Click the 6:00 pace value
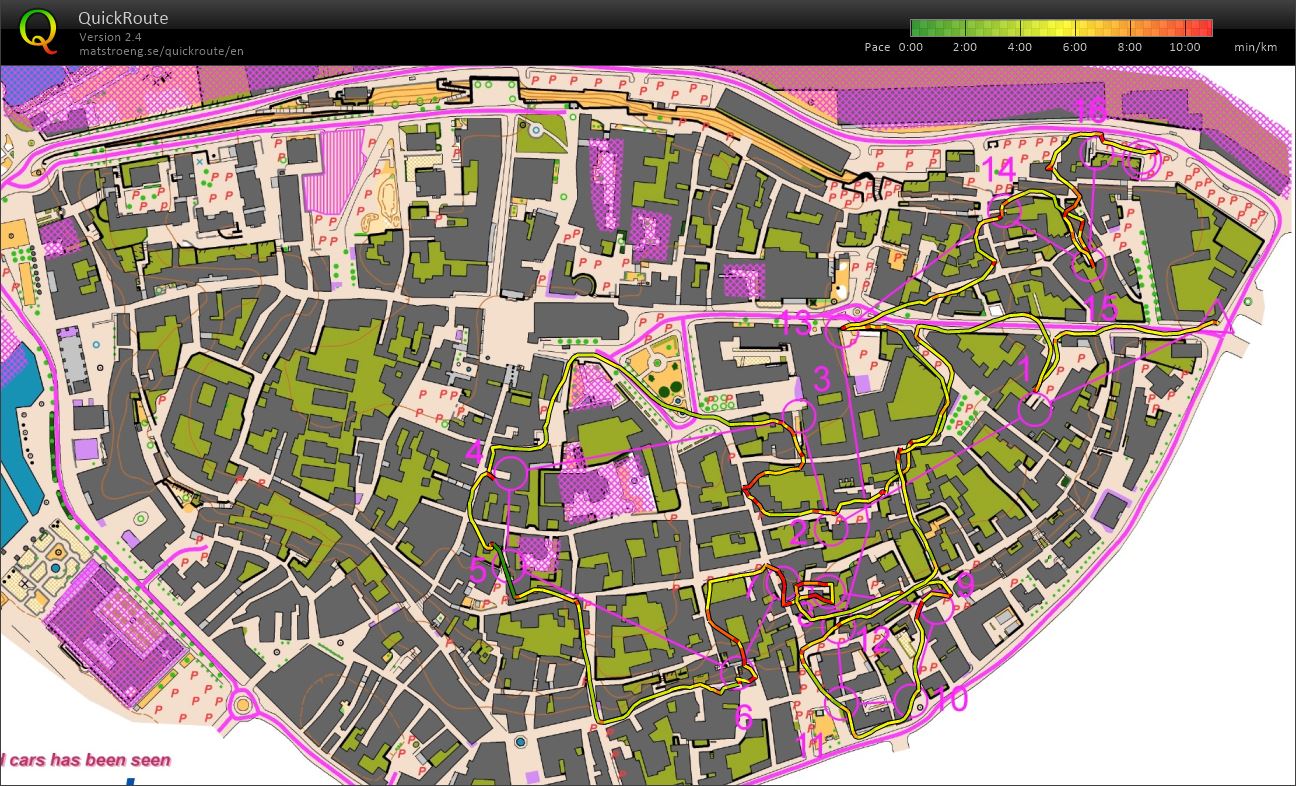Image resolution: width=1296 pixels, height=786 pixels. point(1074,47)
